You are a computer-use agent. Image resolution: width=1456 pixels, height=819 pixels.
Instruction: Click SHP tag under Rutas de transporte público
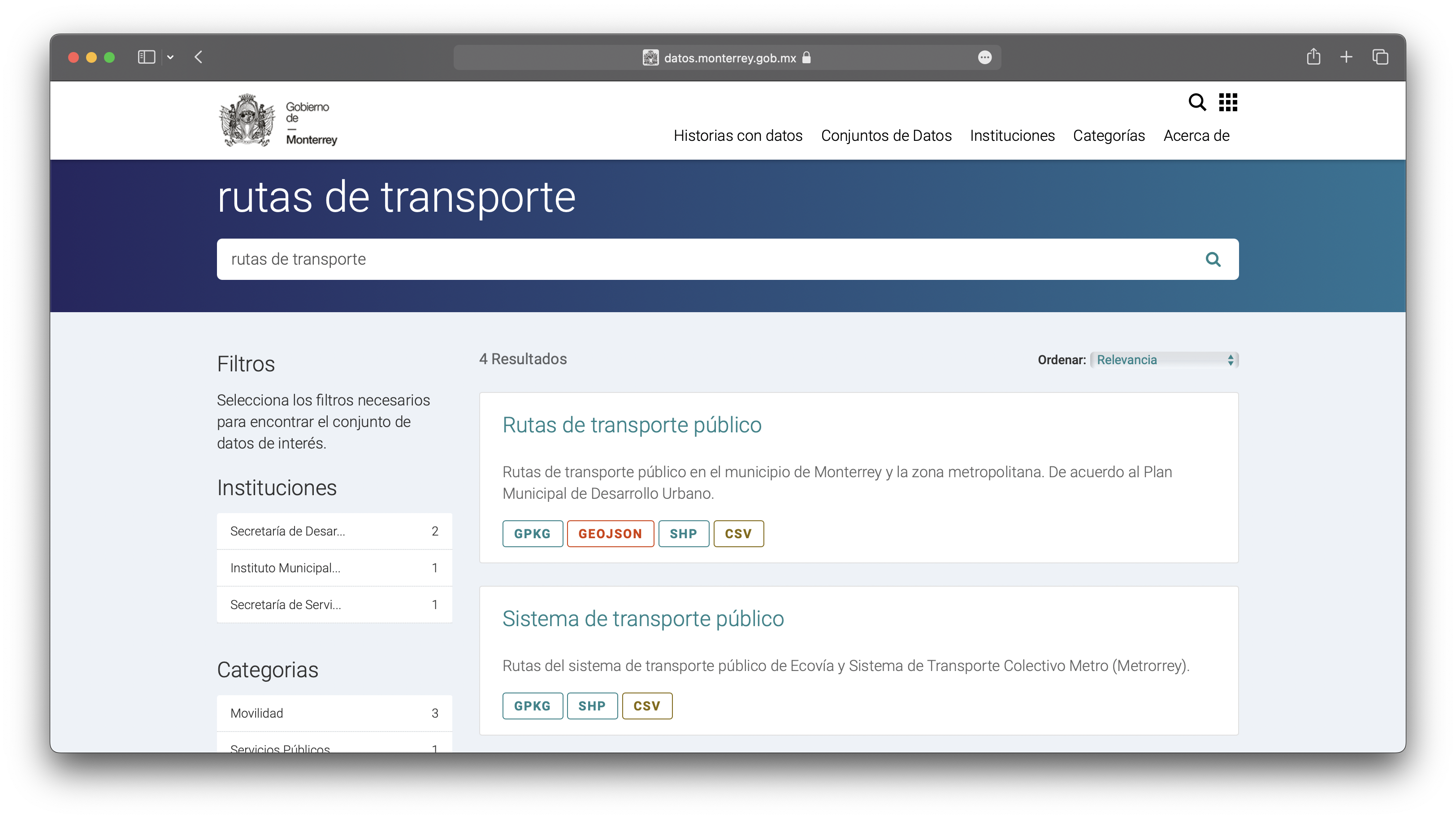point(683,533)
